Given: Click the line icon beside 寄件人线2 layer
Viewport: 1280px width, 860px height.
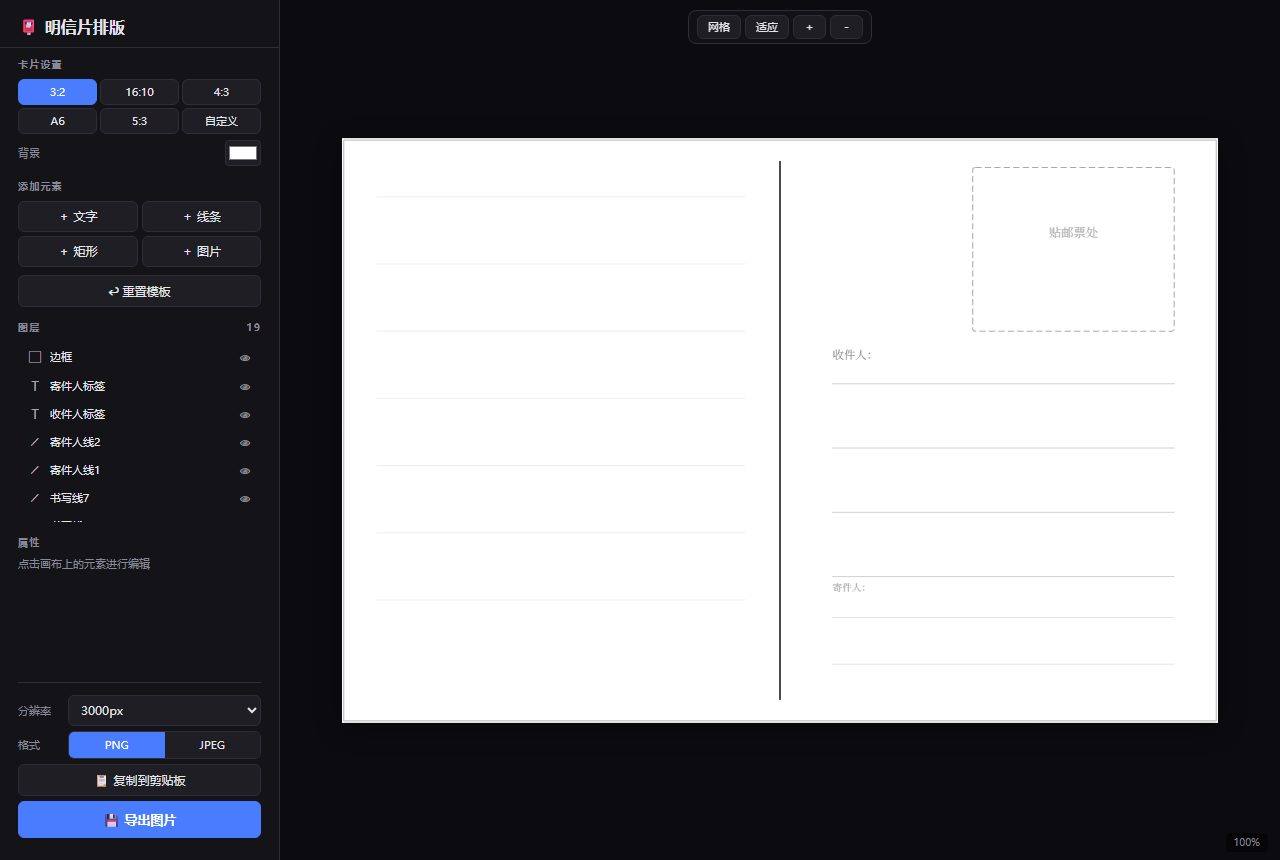Looking at the screenshot, I should coord(35,442).
